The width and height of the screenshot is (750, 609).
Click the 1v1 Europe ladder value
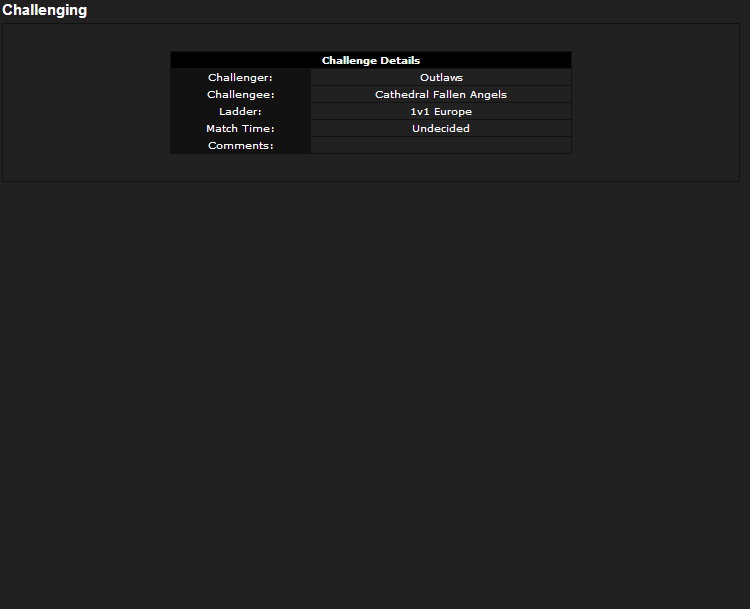pyautogui.click(x=441, y=111)
